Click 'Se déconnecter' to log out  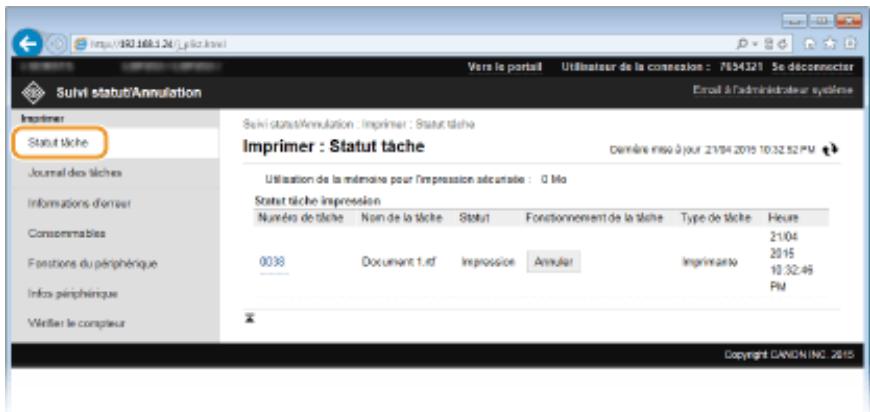(x=812, y=67)
